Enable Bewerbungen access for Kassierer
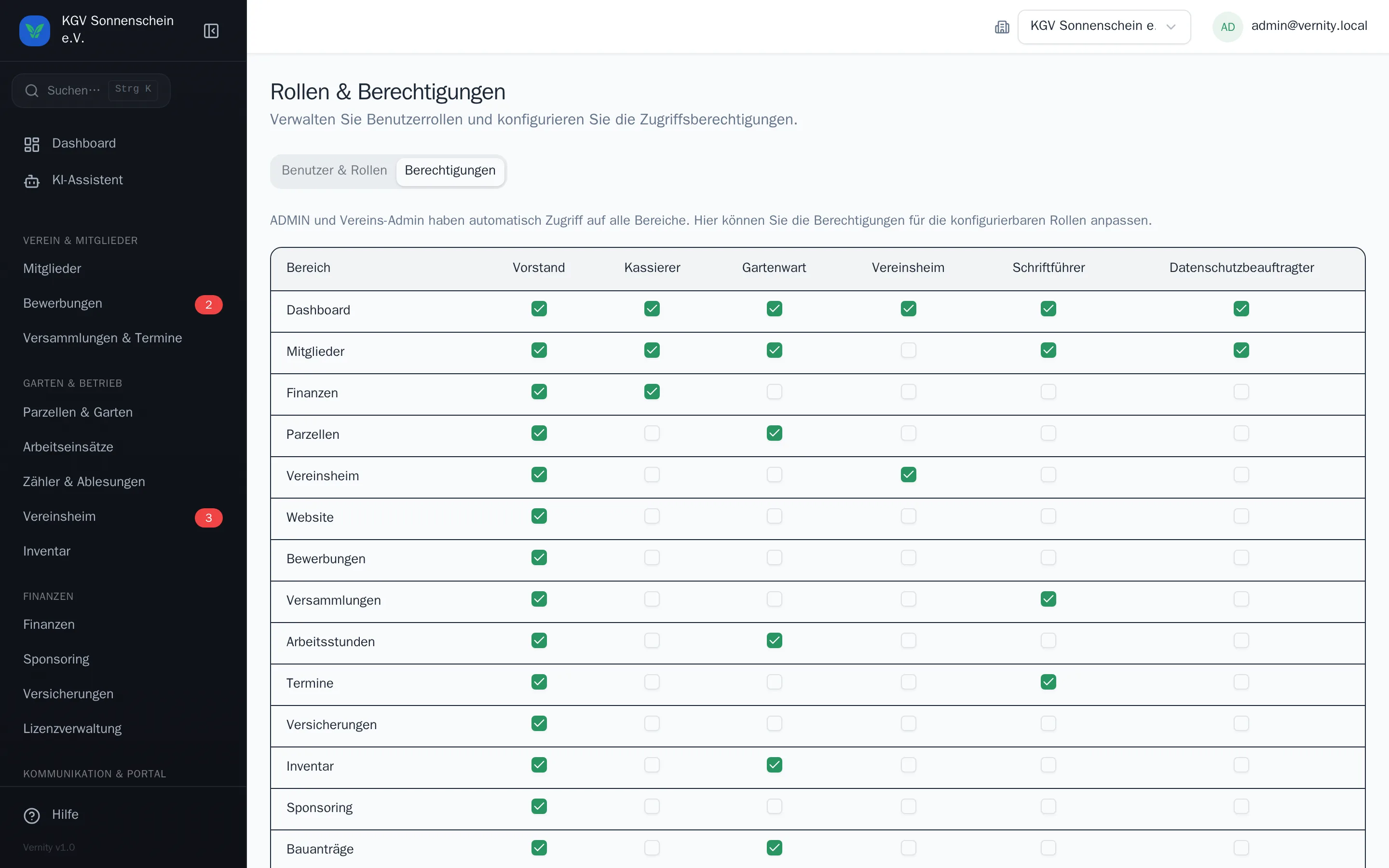1389x868 pixels. (x=652, y=558)
